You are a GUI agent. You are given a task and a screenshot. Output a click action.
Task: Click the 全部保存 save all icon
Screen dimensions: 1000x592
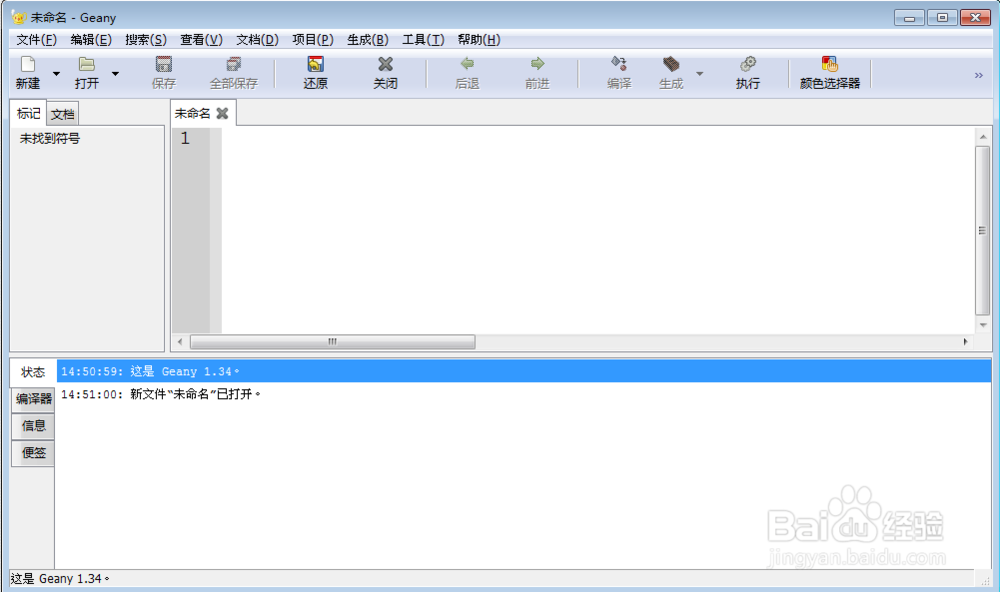[233, 64]
